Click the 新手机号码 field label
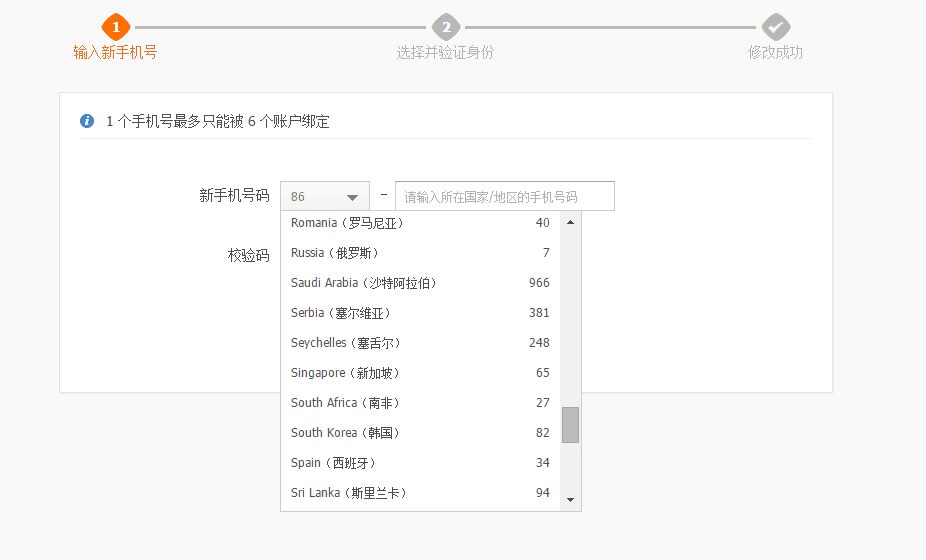This screenshot has height=560, width=926. pyautogui.click(x=234, y=196)
